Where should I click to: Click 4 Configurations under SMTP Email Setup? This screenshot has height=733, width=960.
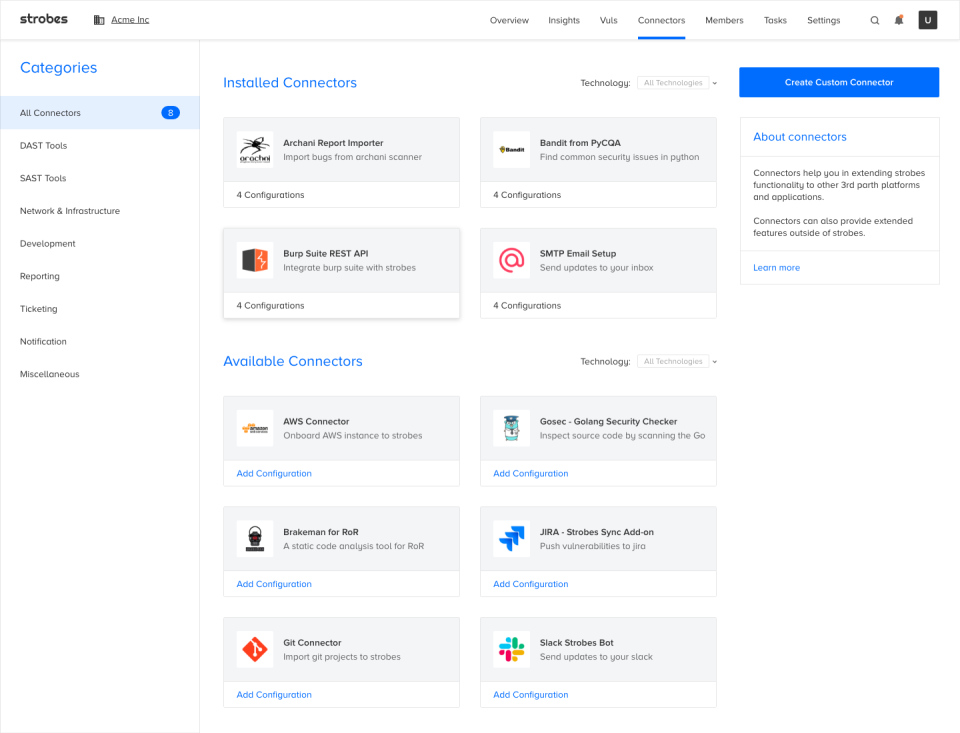(x=527, y=306)
